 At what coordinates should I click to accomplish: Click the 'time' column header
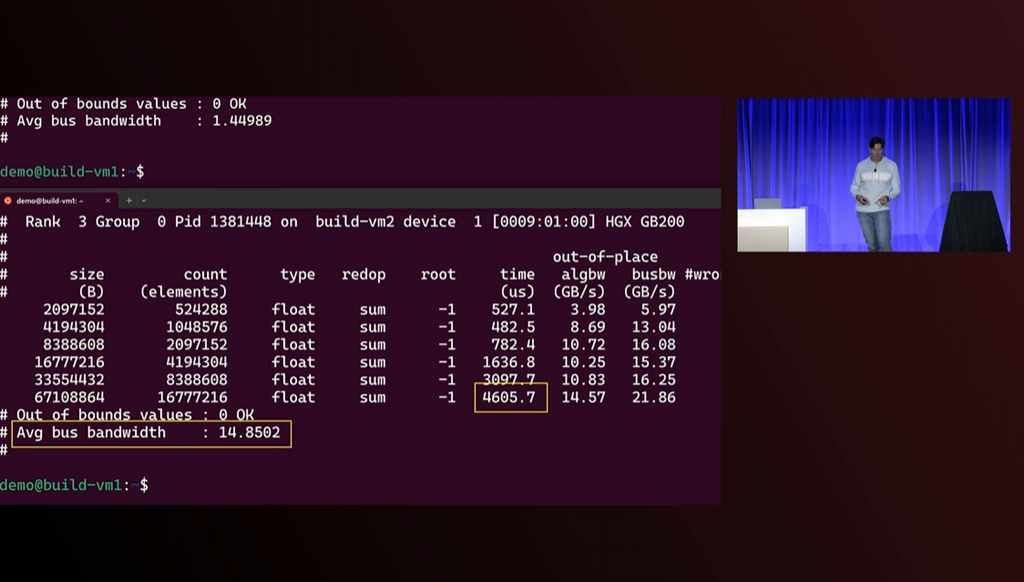tap(517, 274)
